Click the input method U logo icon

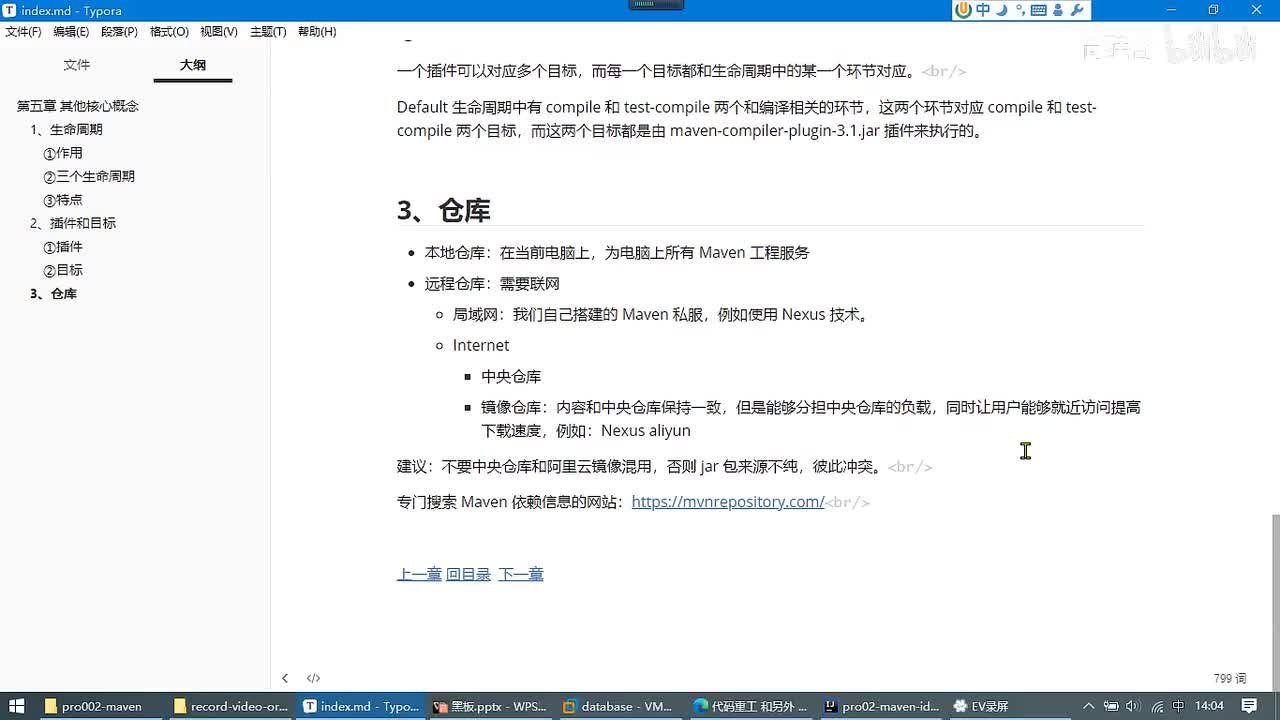click(x=964, y=10)
